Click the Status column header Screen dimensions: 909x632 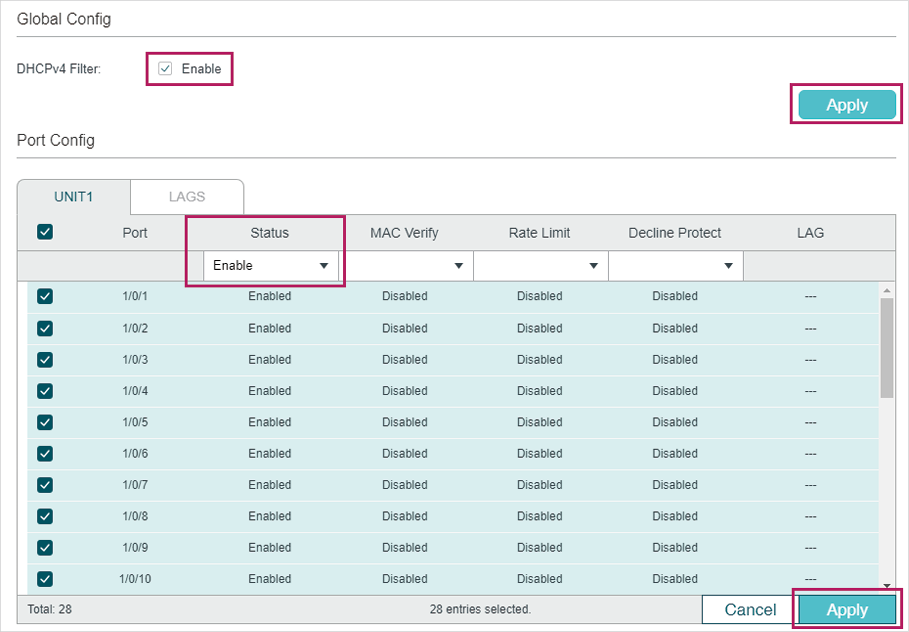[270, 233]
